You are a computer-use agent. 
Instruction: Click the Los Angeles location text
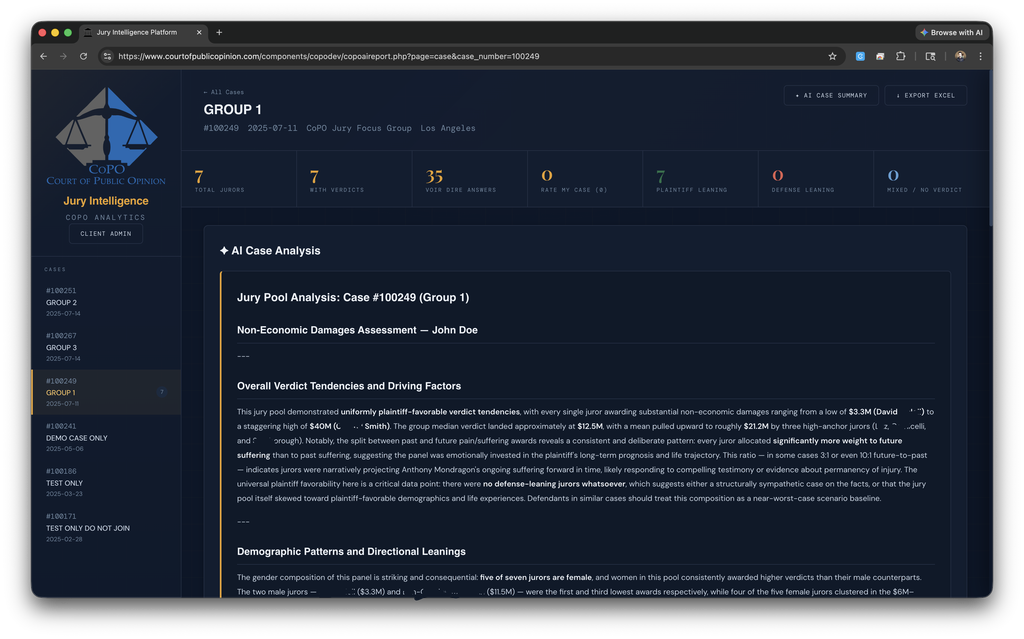click(x=448, y=128)
